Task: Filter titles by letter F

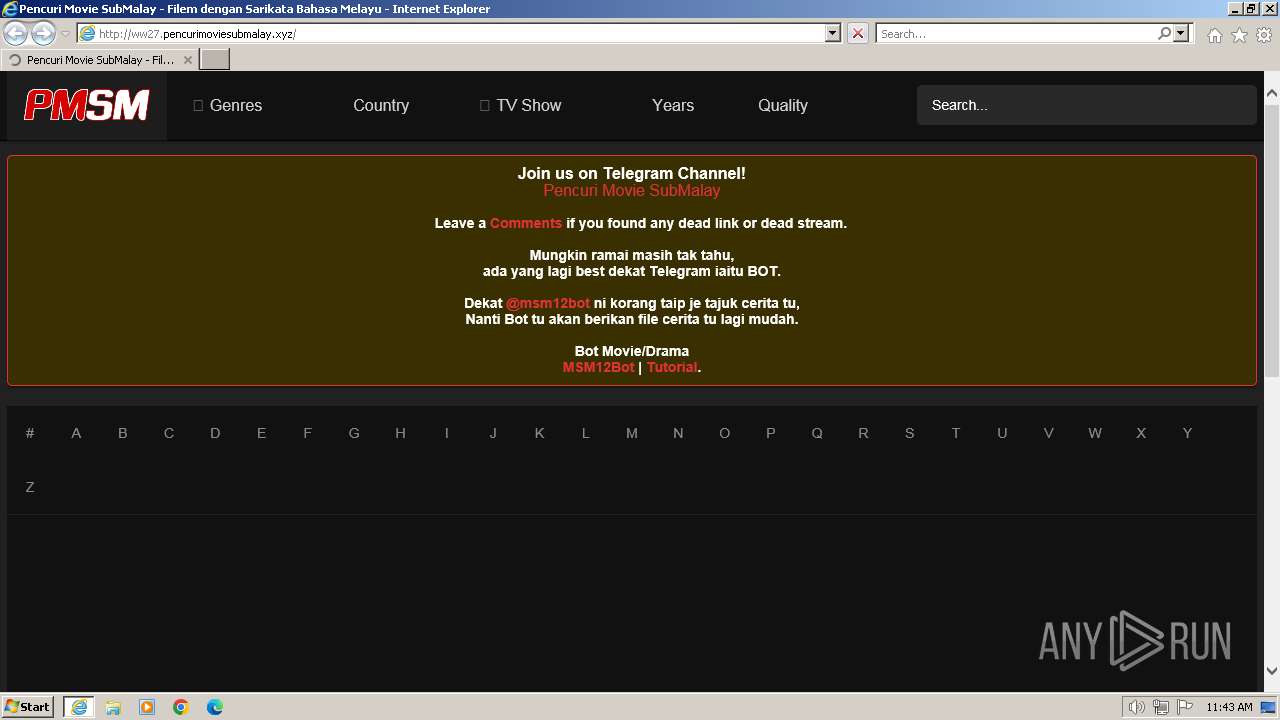Action: pos(307,433)
